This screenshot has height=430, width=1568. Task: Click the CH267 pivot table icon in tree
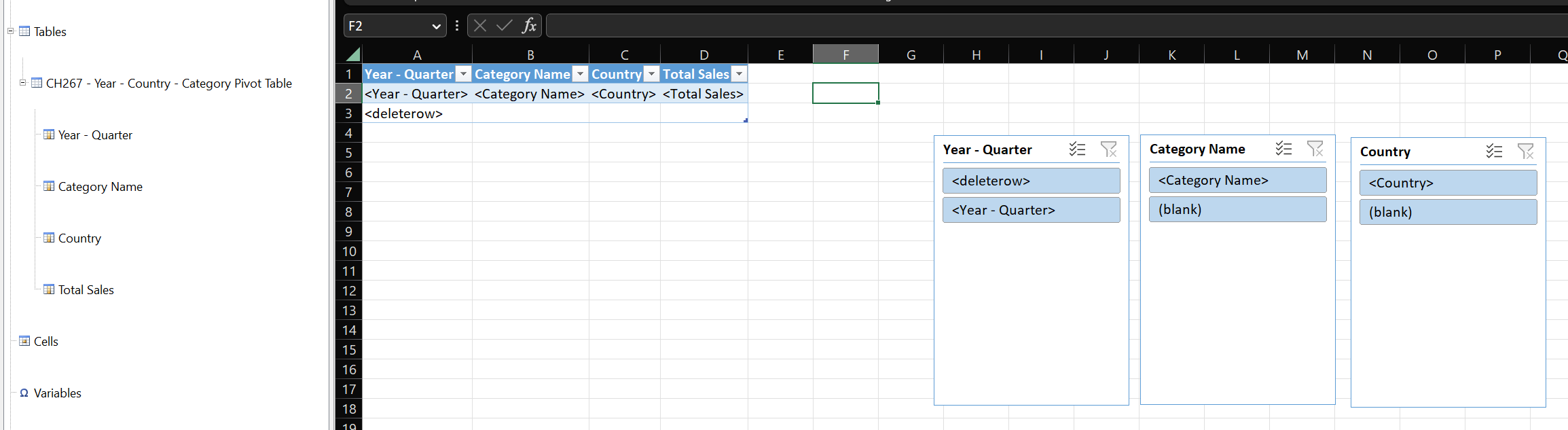click(37, 83)
